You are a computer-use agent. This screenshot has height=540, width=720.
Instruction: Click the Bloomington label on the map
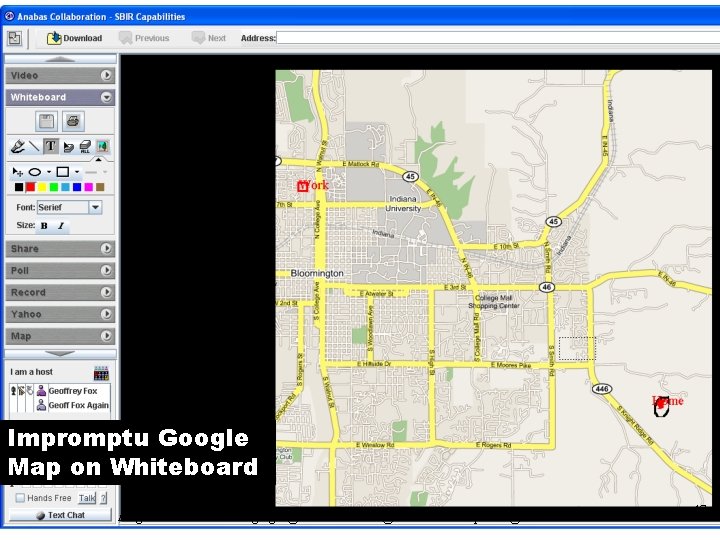click(x=317, y=273)
